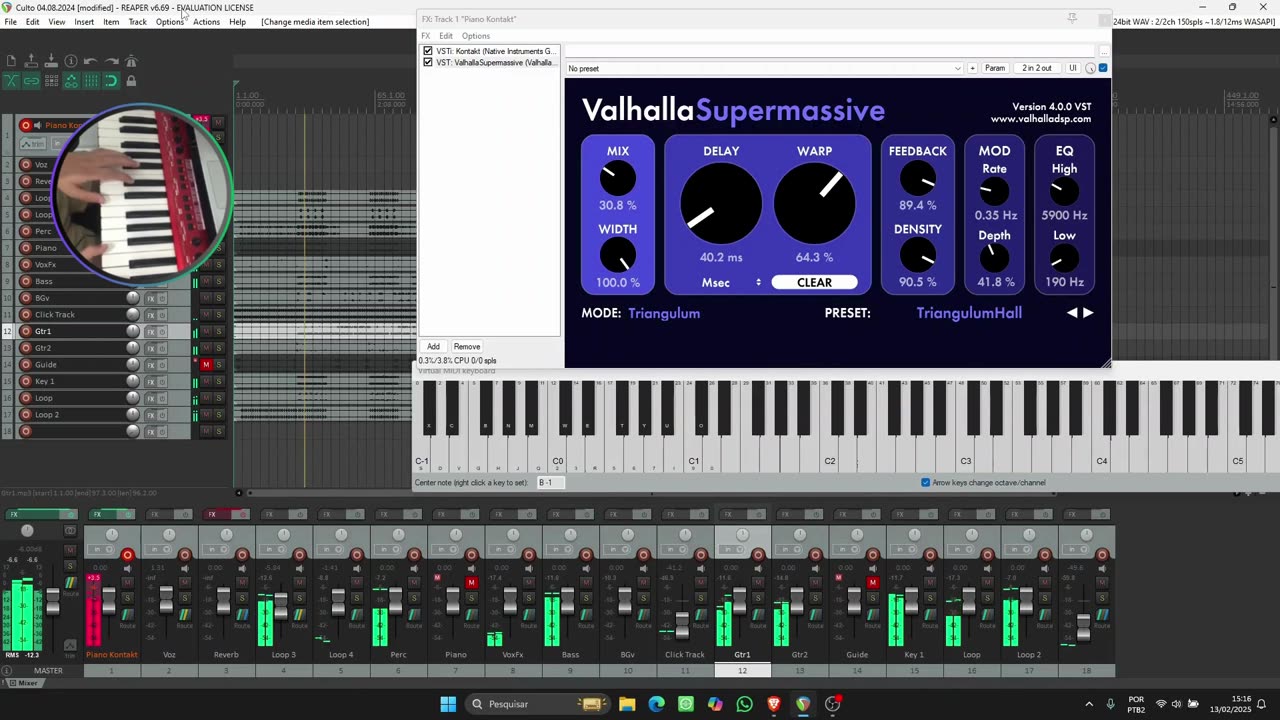Screen dimensions: 1280x720
Task: Open input selector on Voz mixer strip
Action: pos(157,549)
